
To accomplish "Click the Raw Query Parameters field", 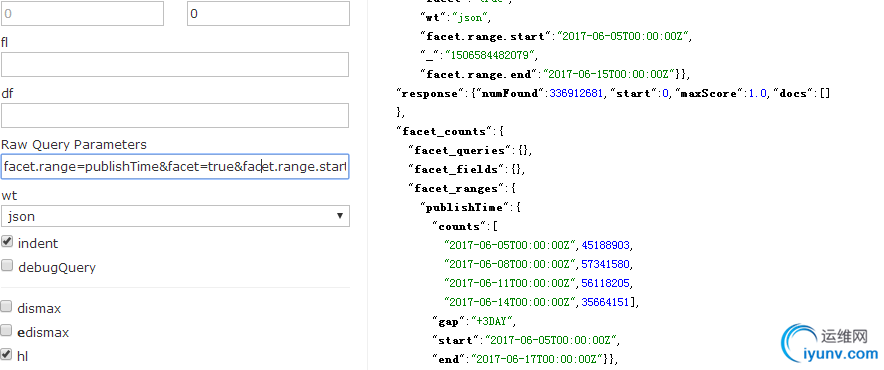I will [x=175, y=167].
